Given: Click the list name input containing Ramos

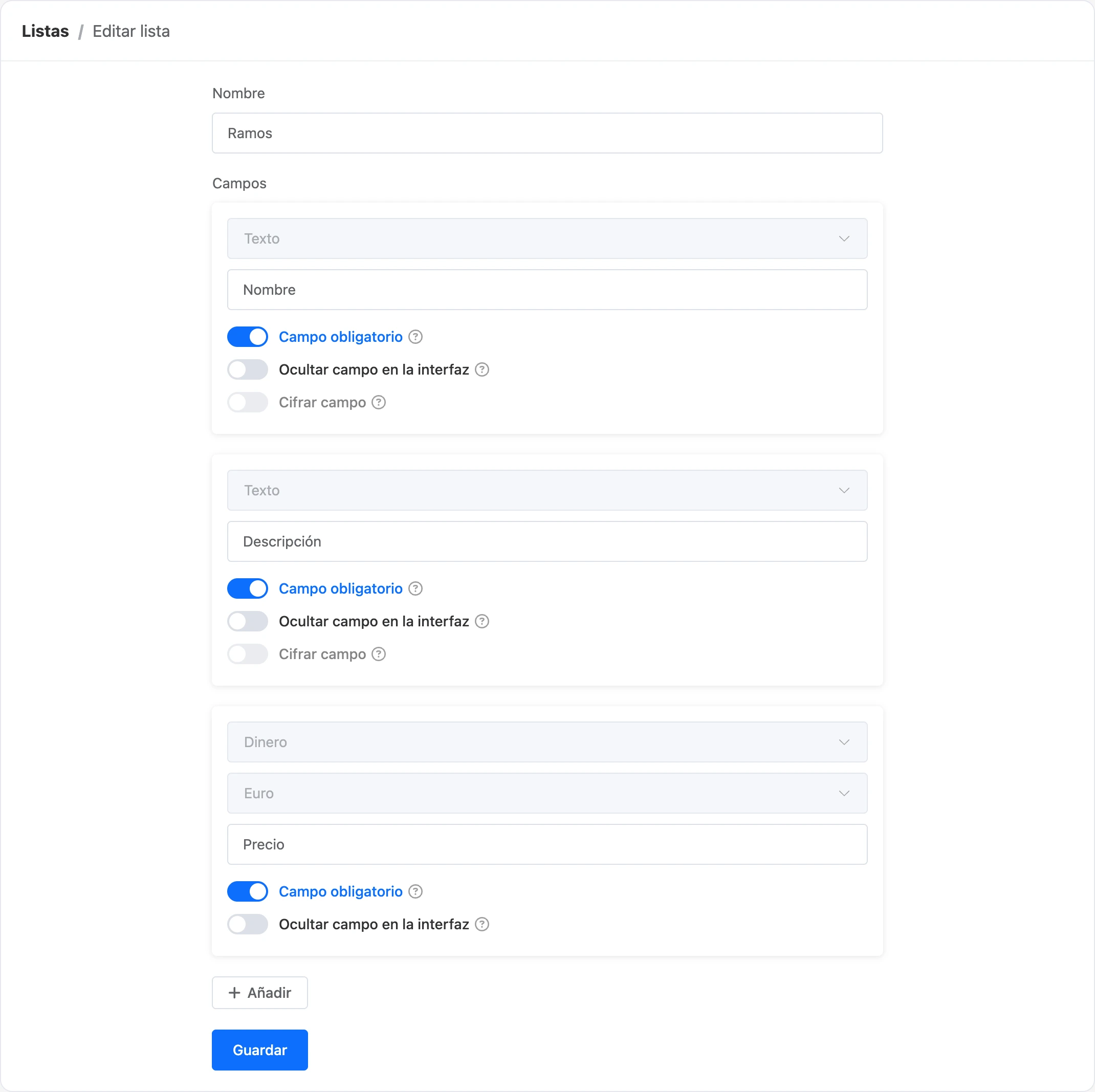Looking at the screenshot, I should 547,133.
